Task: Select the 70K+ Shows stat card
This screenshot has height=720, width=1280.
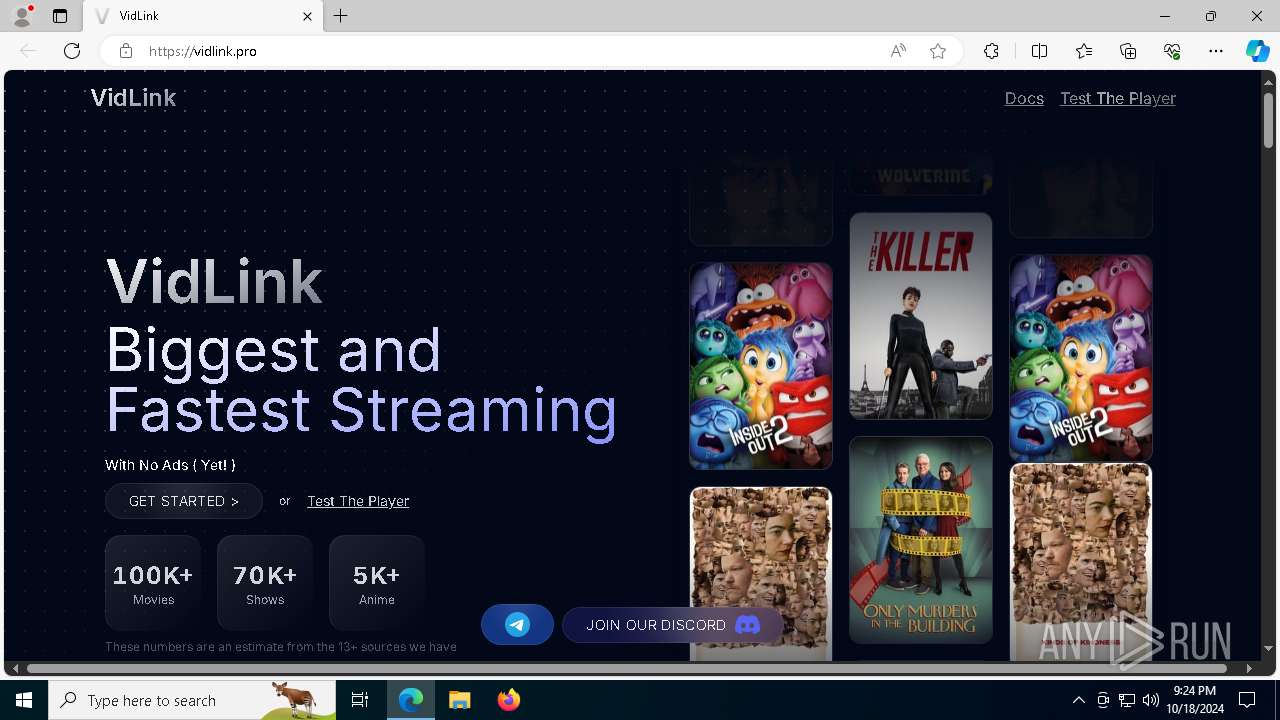Action: 265,583
